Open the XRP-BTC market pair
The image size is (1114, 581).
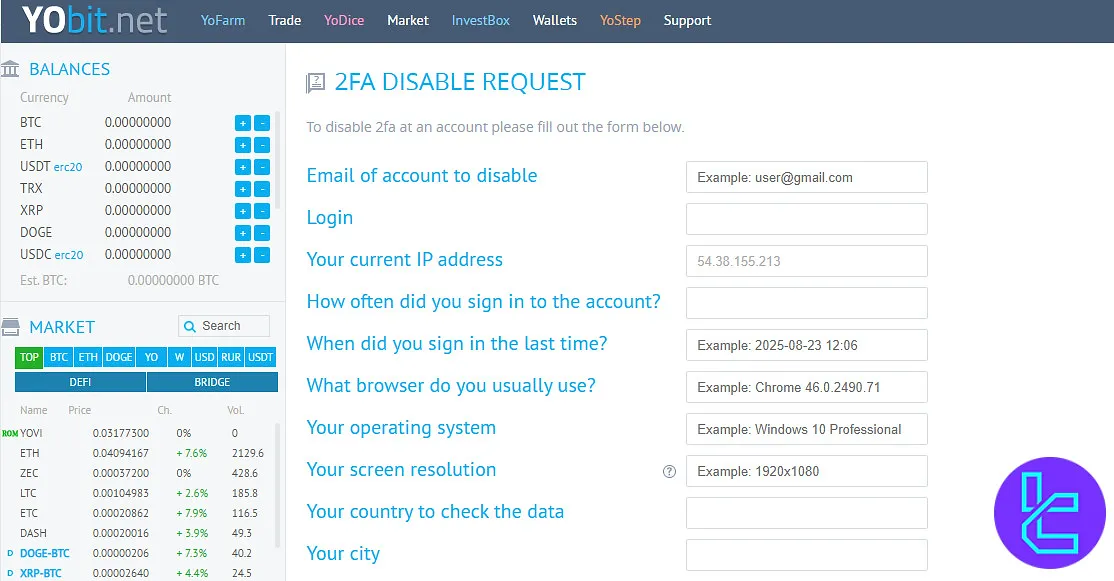[x=40, y=573]
